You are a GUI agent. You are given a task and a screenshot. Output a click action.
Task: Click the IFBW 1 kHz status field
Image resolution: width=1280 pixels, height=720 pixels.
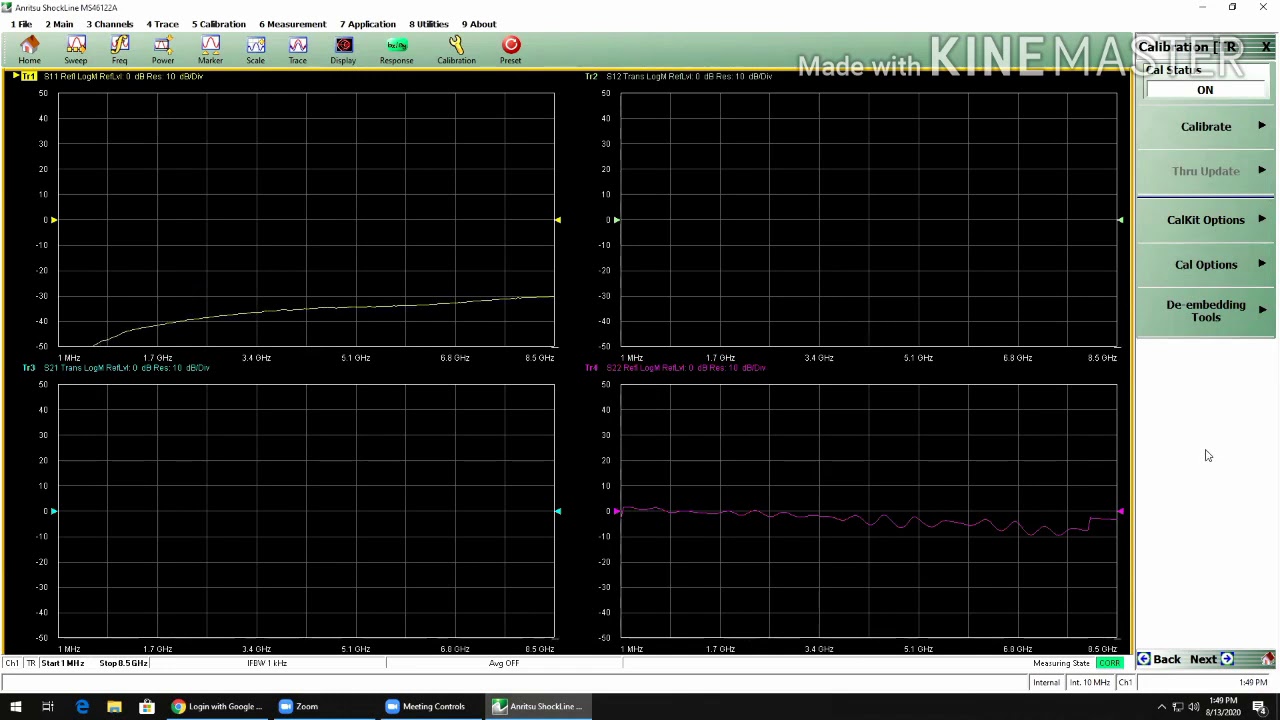click(267, 663)
